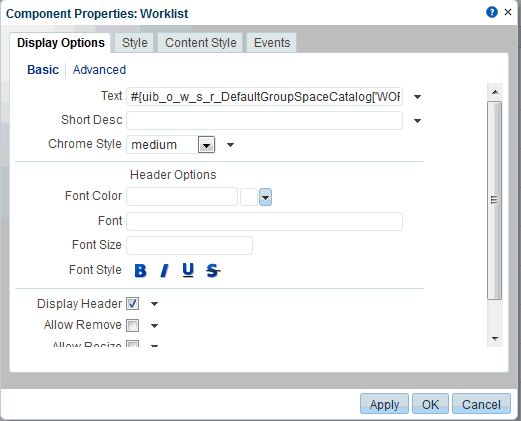This screenshot has width=521, height=421.
Task: Toggle Bold font style for header
Action: pos(140,270)
